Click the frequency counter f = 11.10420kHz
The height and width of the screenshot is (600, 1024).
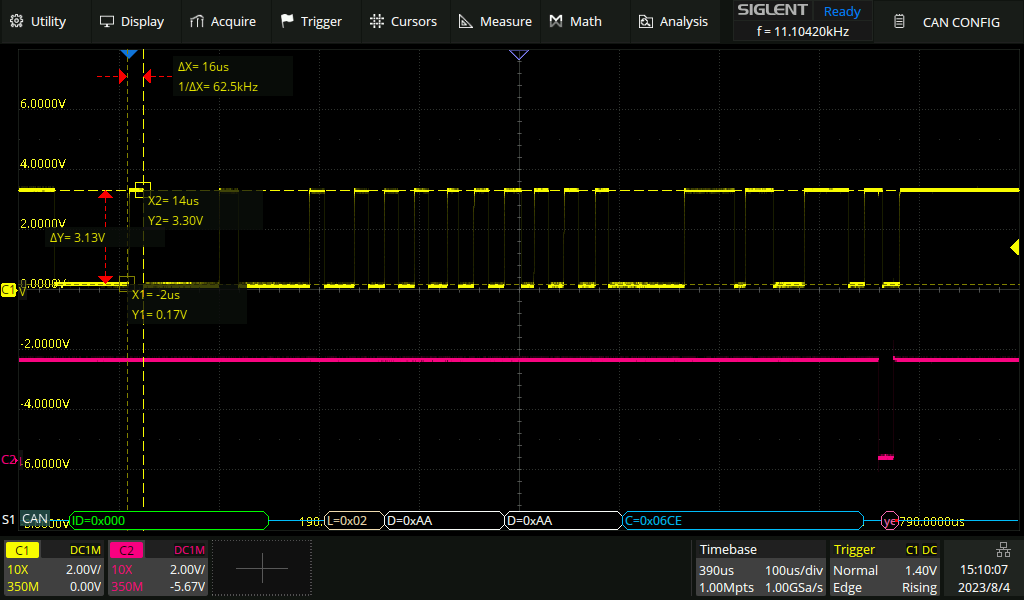pos(803,31)
